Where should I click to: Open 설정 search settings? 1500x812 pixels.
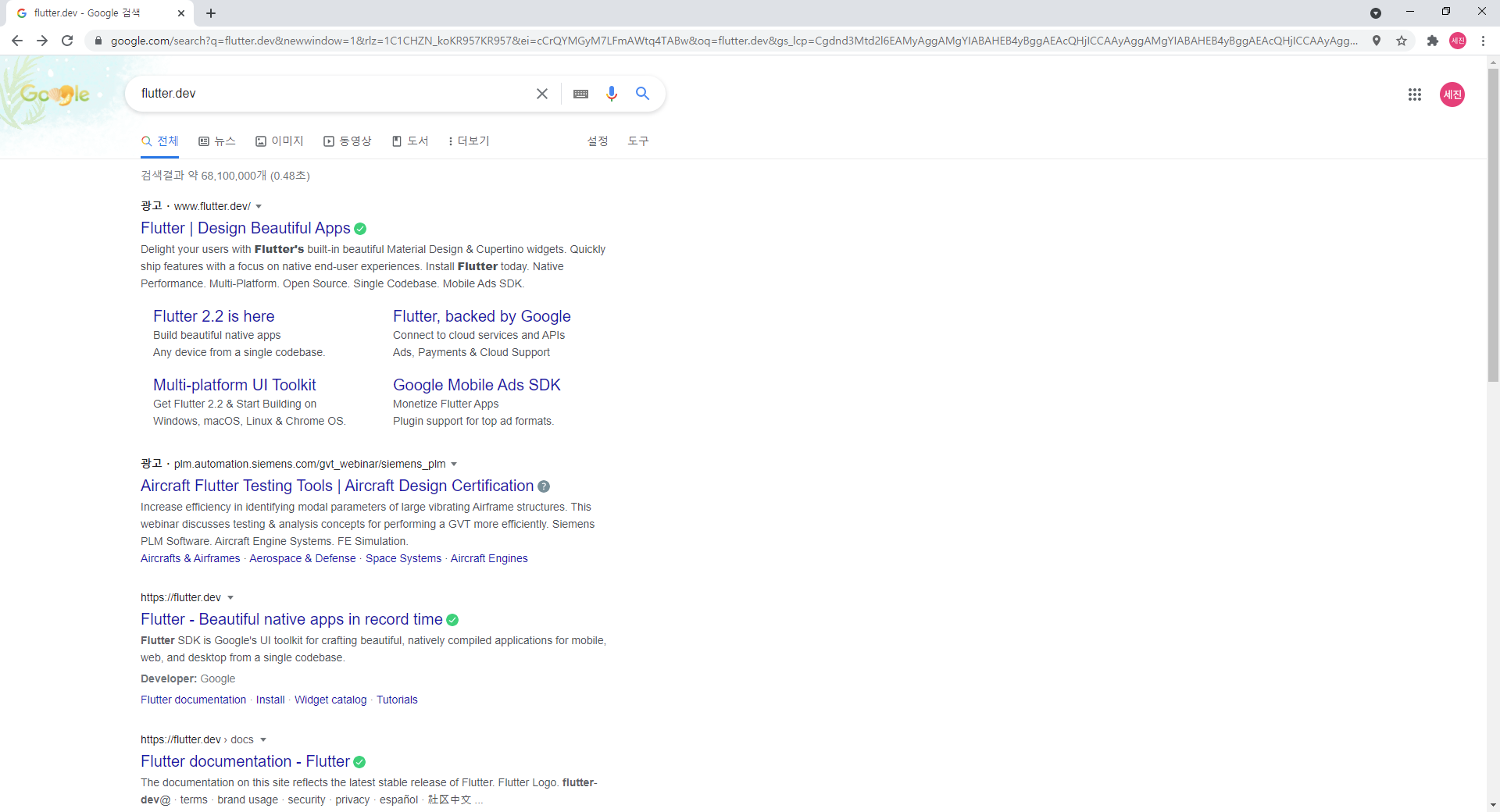(598, 141)
